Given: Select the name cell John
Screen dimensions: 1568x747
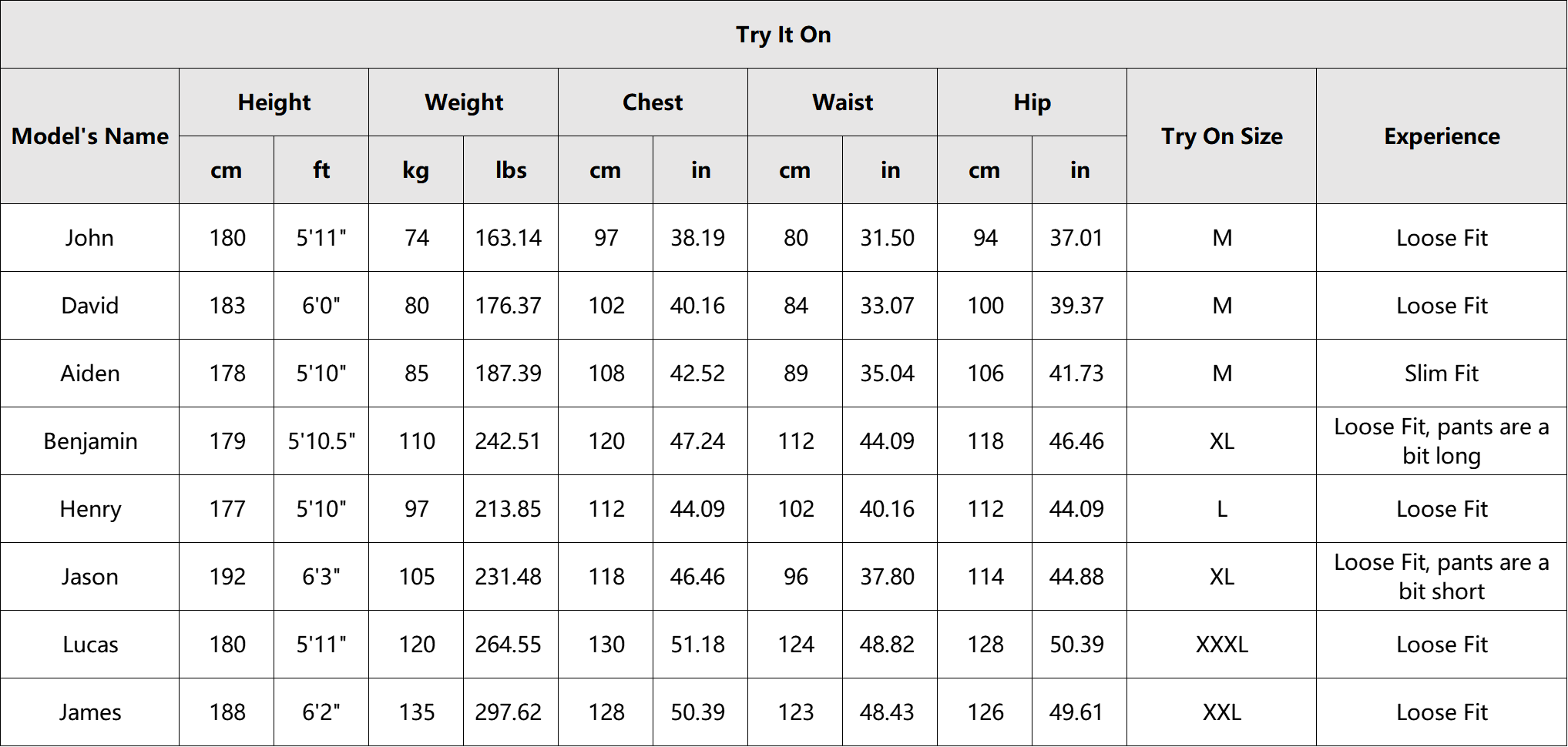Looking at the screenshot, I should 90,238.
